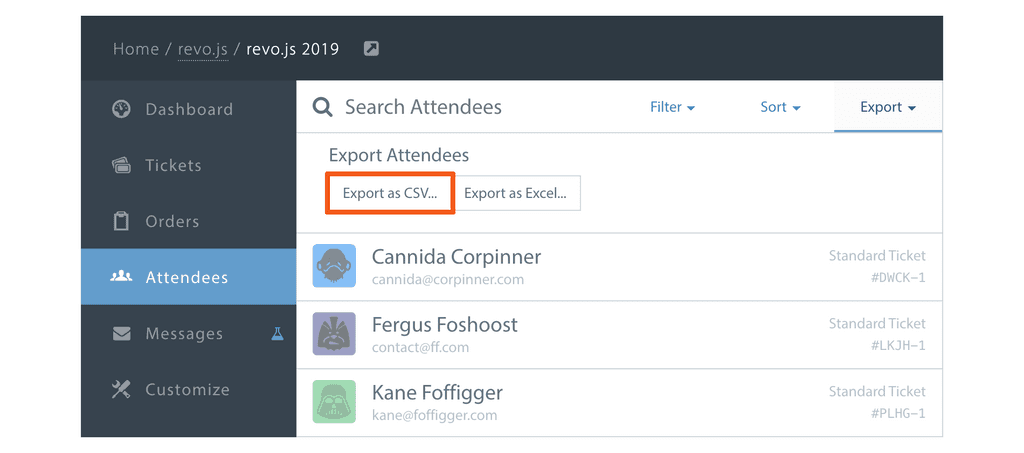Follow the Home breadcrumb link
This screenshot has height=453, width=1024.
click(136, 49)
